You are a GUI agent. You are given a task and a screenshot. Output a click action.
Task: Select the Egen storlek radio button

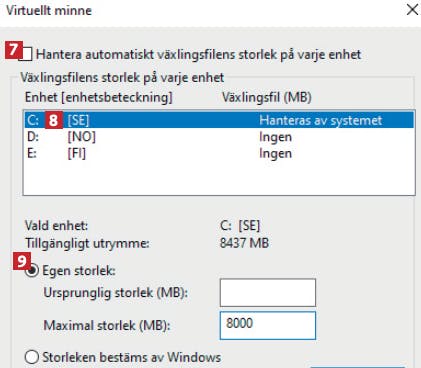32,271
